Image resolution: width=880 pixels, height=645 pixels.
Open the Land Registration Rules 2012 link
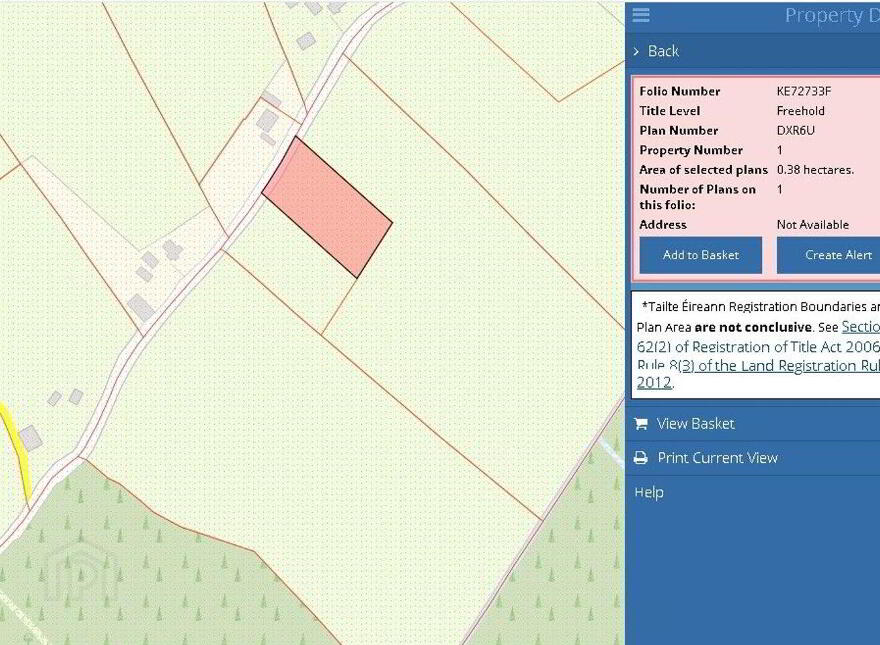[x=758, y=374]
